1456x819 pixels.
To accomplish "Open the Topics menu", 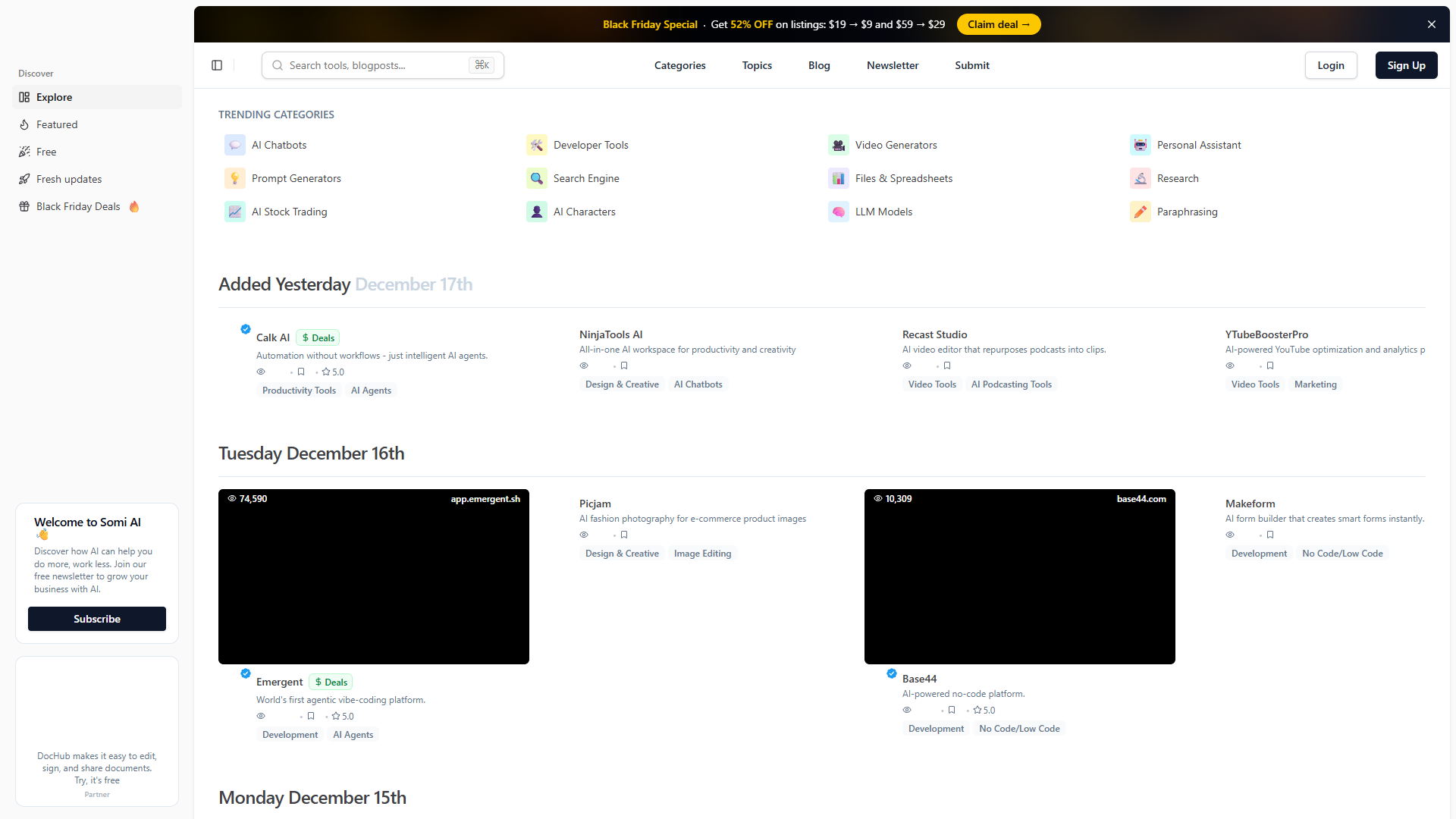I will 757,65.
